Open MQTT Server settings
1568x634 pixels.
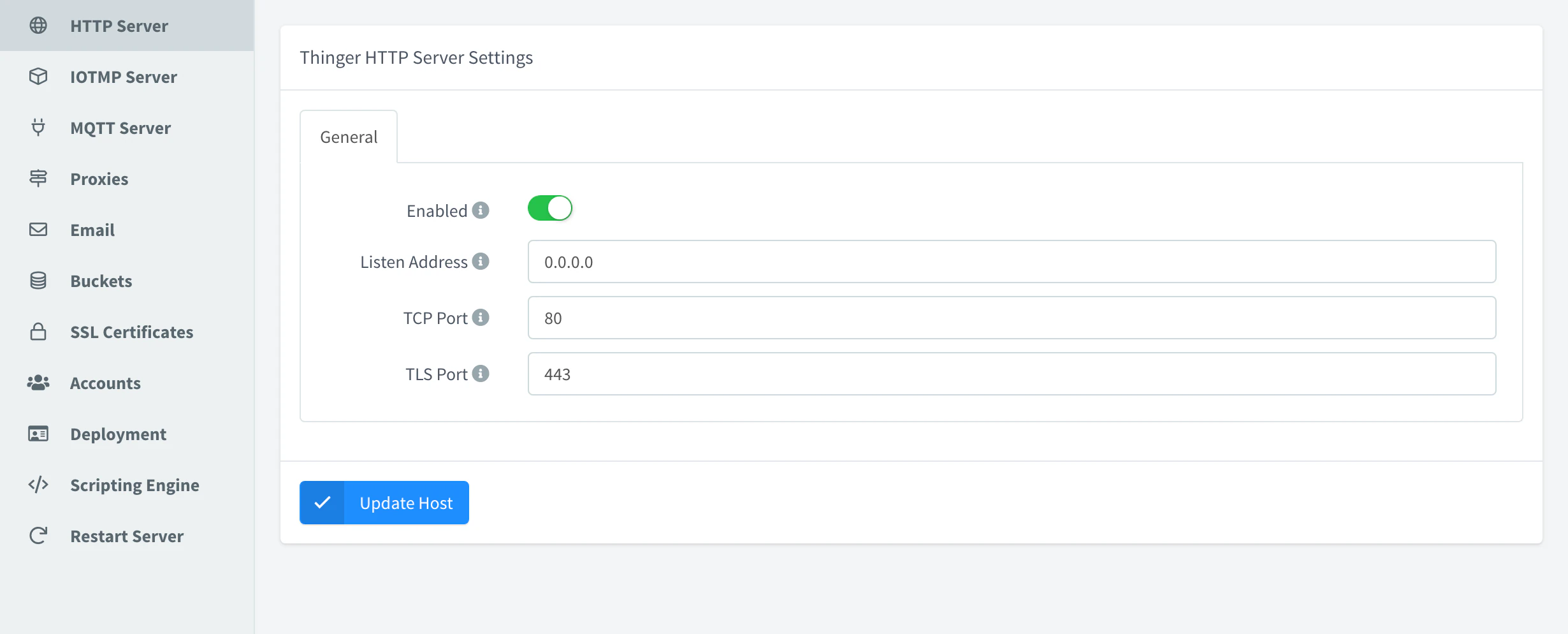point(127,128)
